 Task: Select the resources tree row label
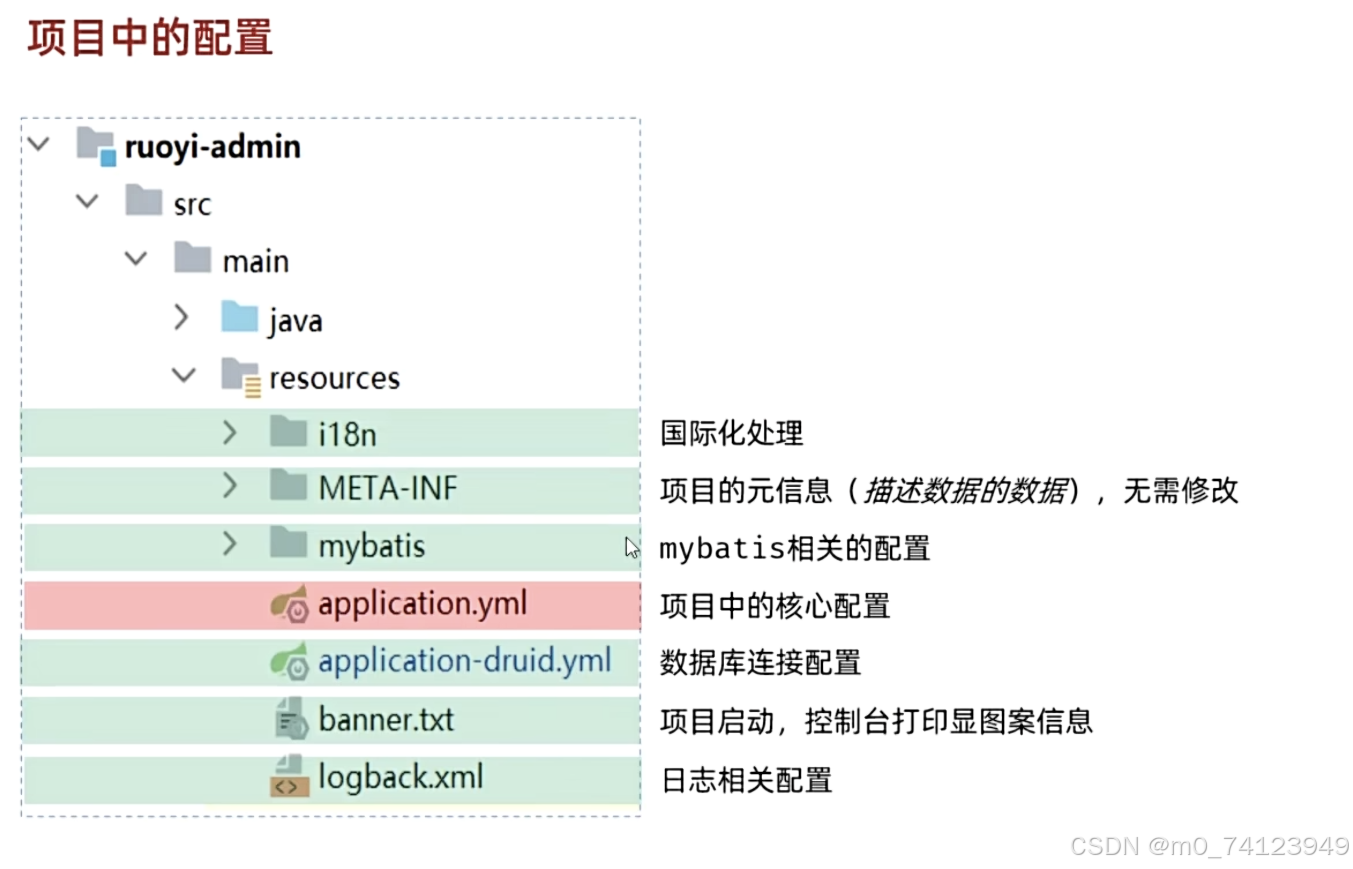(334, 379)
